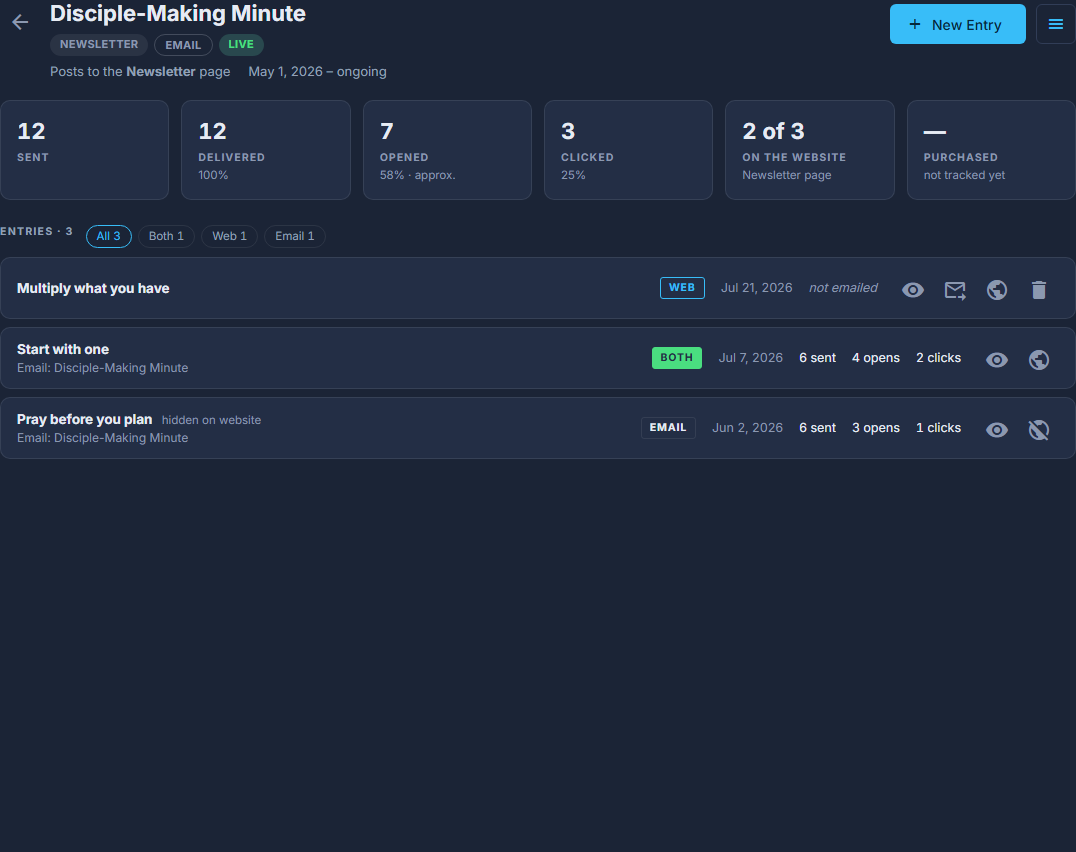1076x852 pixels.
Task: Open the 'Start with one' entry title
Action: click(x=63, y=349)
